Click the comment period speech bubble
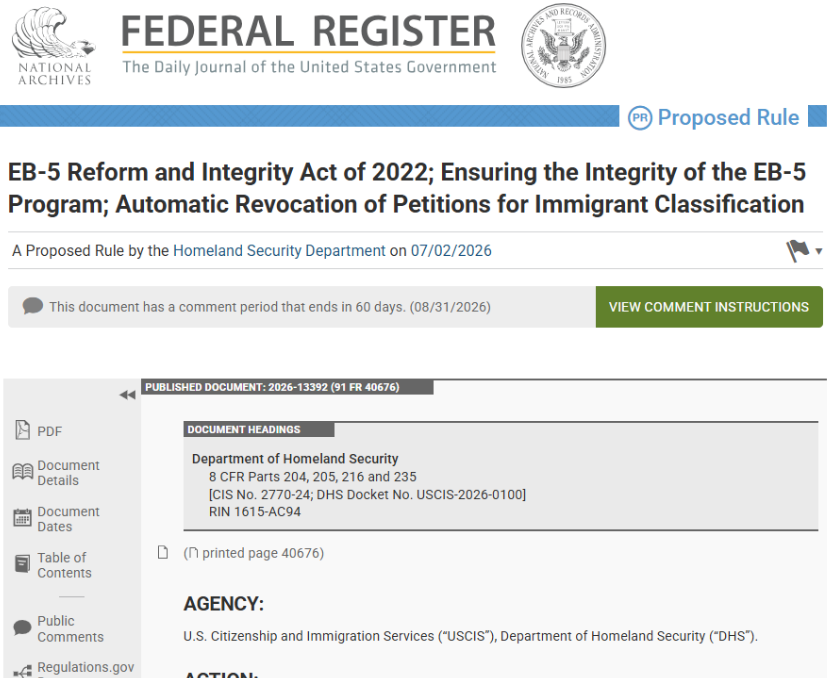The image size is (839, 678). click(33, 307)
